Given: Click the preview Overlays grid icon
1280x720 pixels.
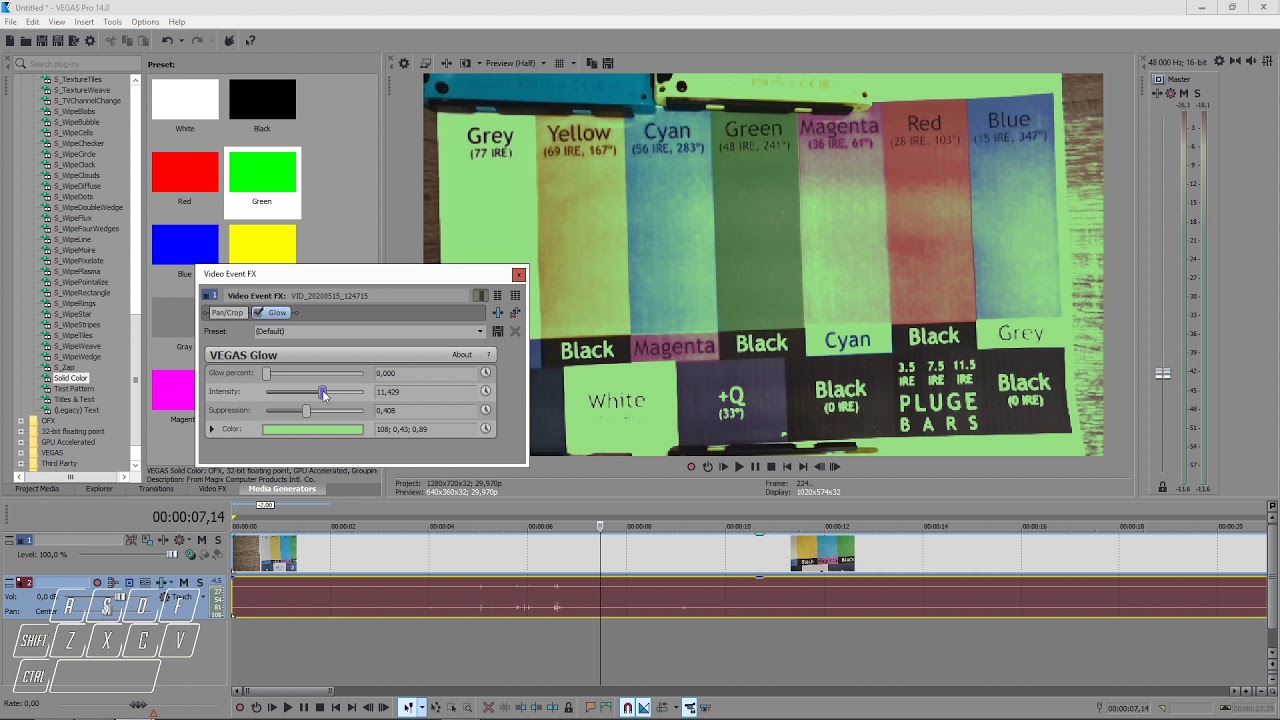Looking at the screenshot, I should pyautogui.click(x=560, y=63).
